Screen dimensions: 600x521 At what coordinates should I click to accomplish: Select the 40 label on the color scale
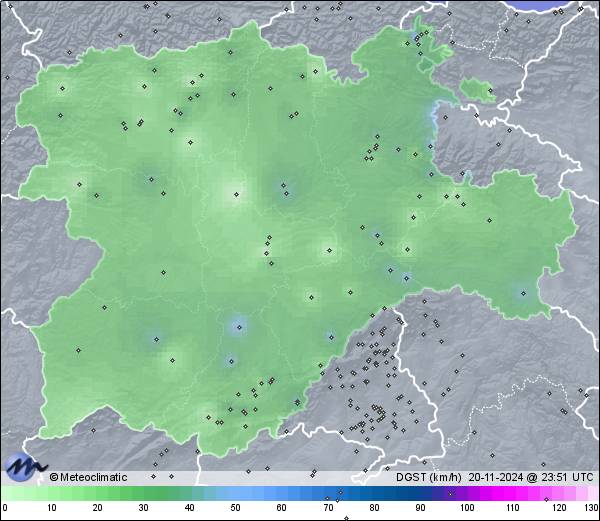click(189, 508)
